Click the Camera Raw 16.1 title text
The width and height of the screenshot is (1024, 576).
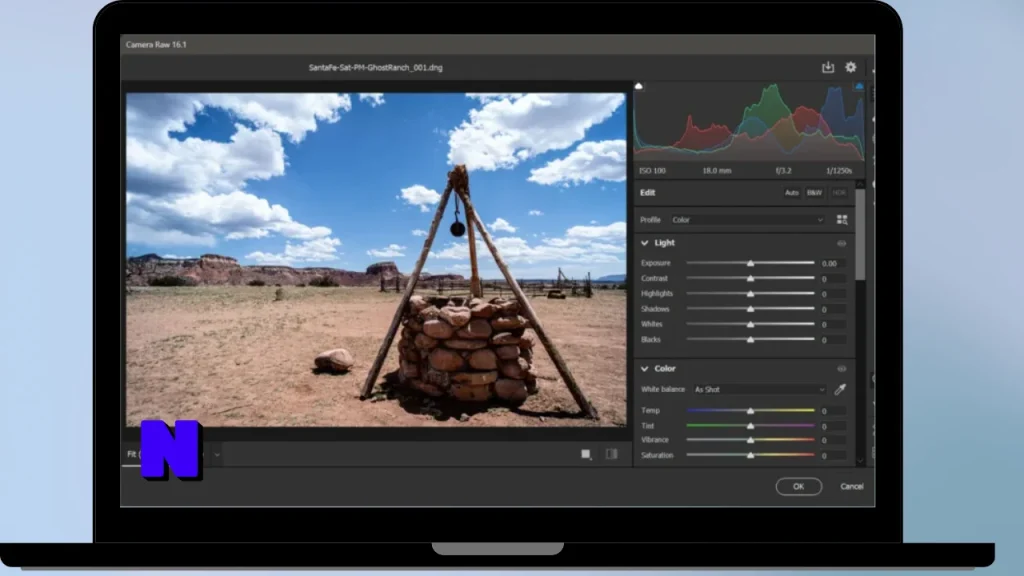pos(156,44)
